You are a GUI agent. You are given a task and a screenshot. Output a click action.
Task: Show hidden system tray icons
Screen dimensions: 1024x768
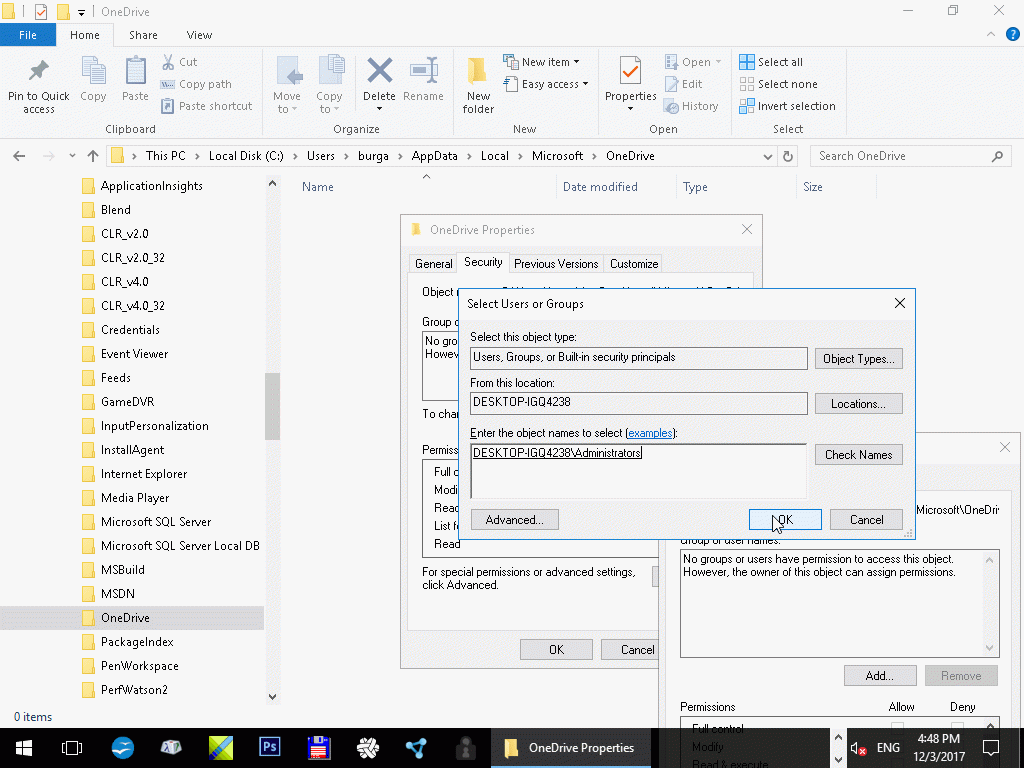coord(838,737)
